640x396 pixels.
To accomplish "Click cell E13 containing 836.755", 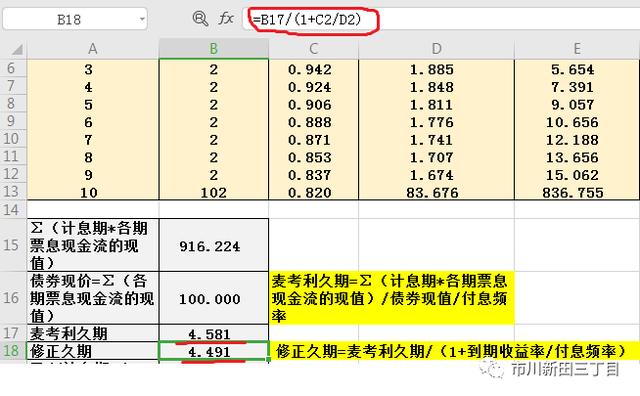I will (577, 192).
